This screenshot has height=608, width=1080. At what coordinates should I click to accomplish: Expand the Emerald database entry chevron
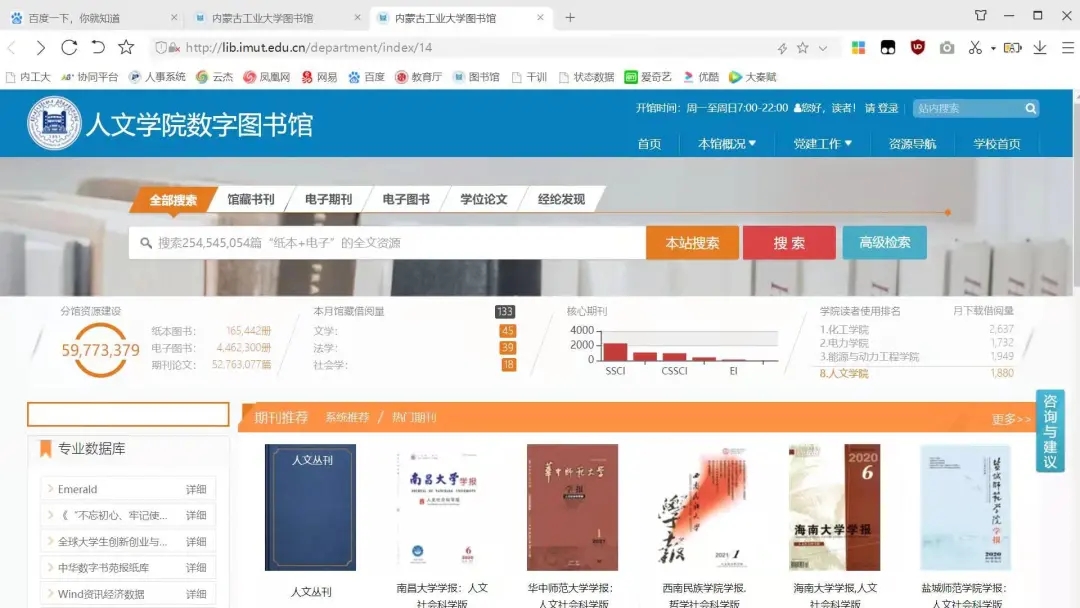click(x=50, y=489)
